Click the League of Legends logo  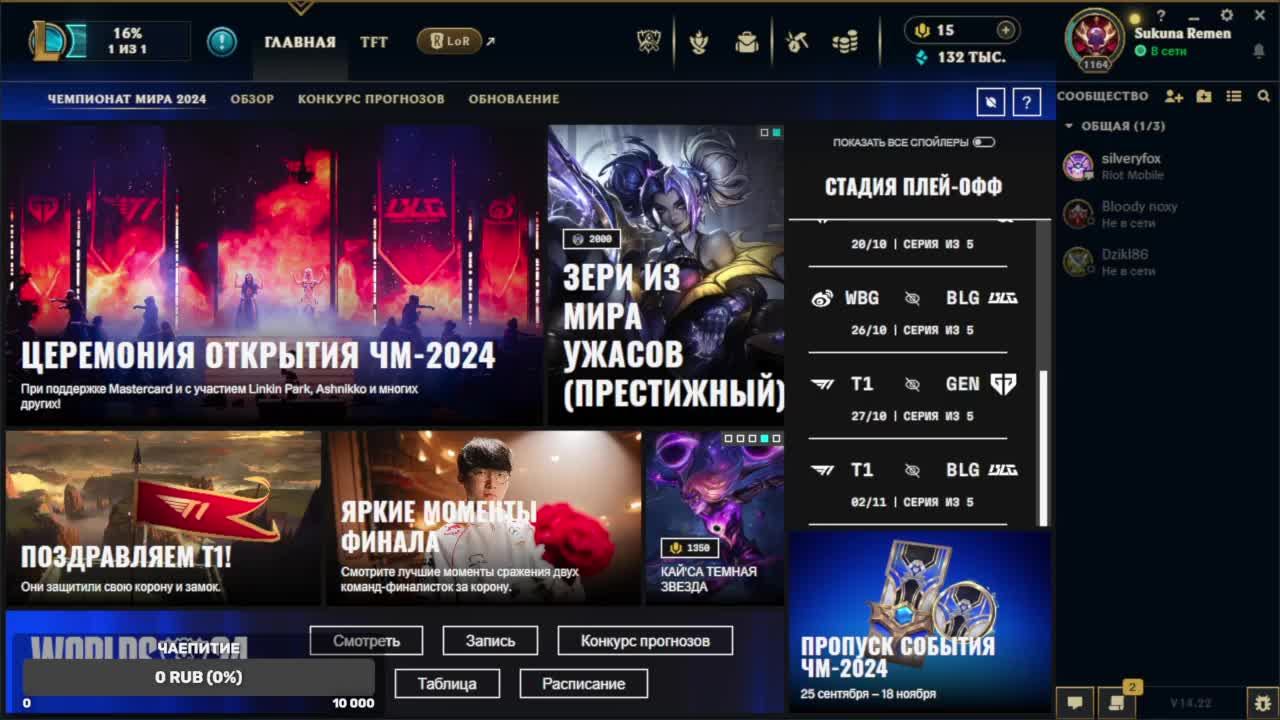(x=48, y=41)
